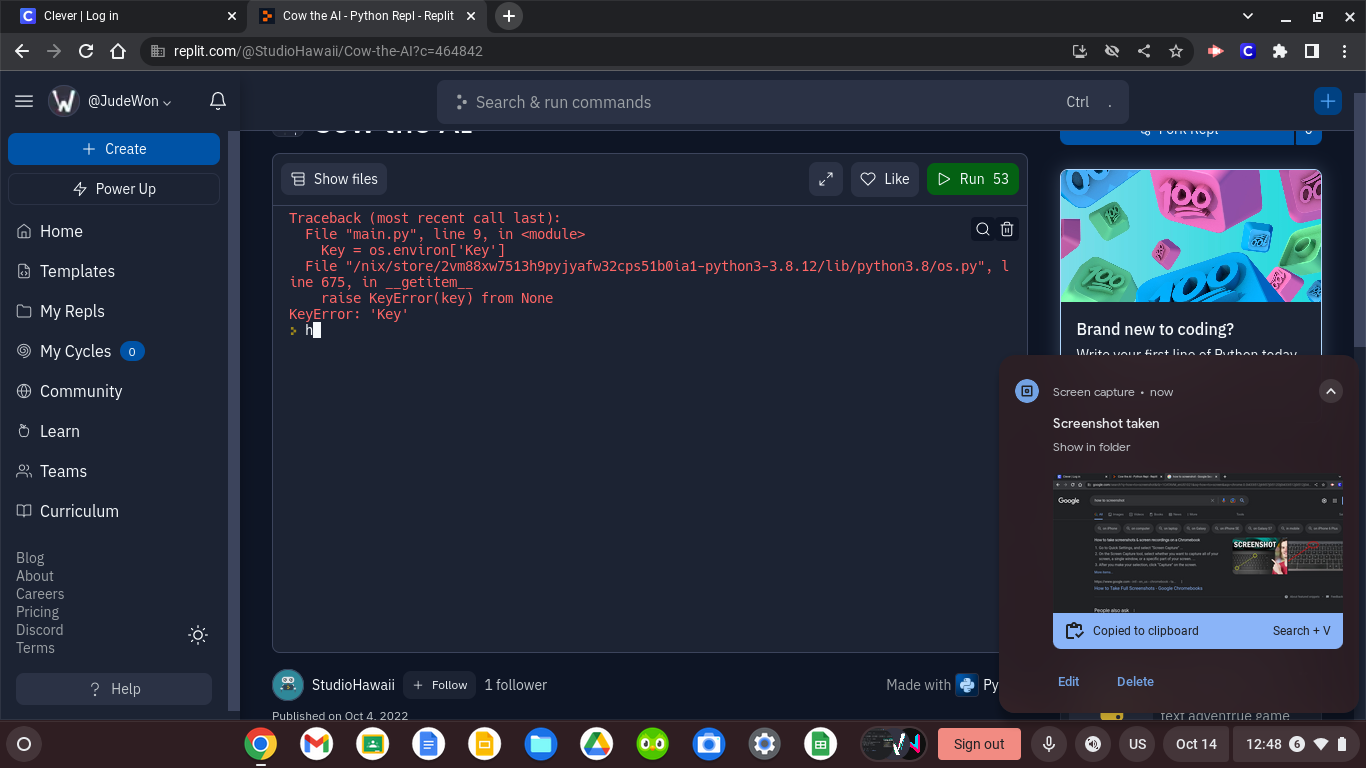Screen dimensions: 1366x768
Task: Open StudioHawaii author name link
Action: [353, 685]
